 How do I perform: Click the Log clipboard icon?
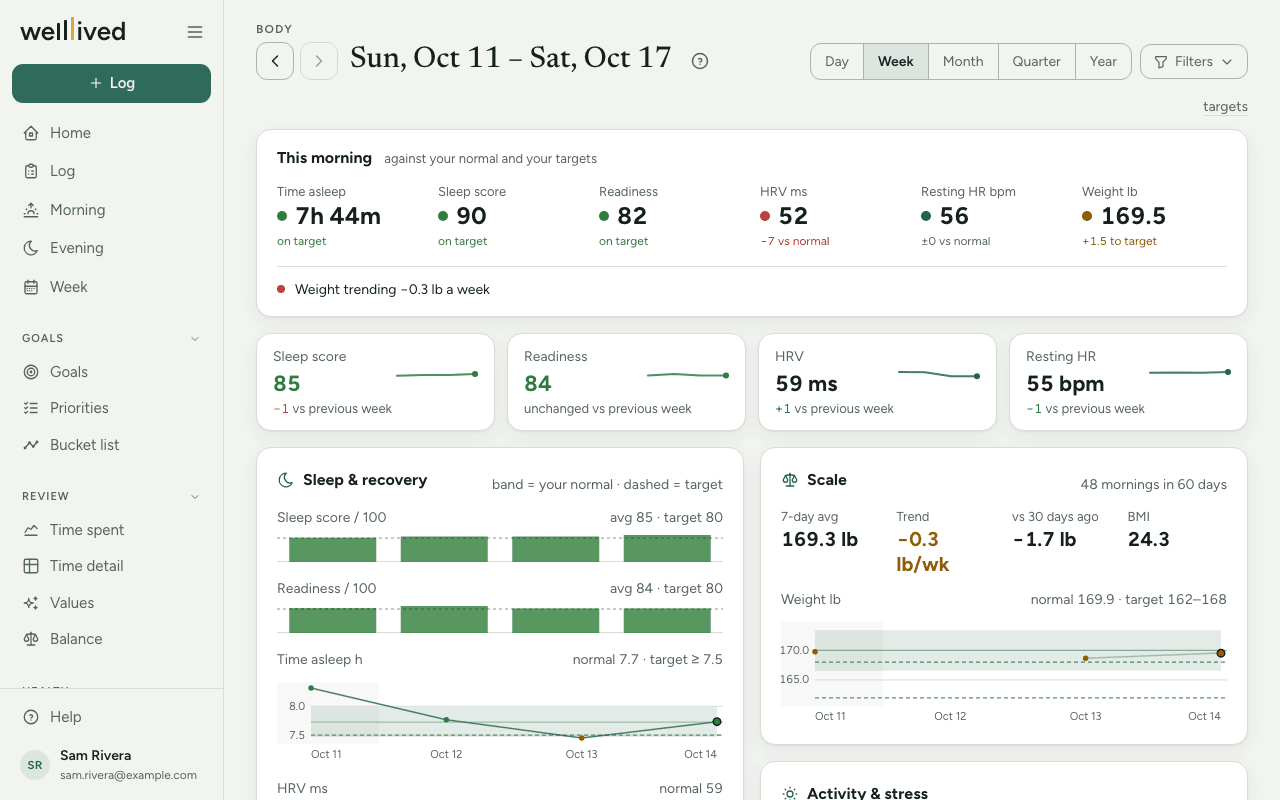(31, 171)
